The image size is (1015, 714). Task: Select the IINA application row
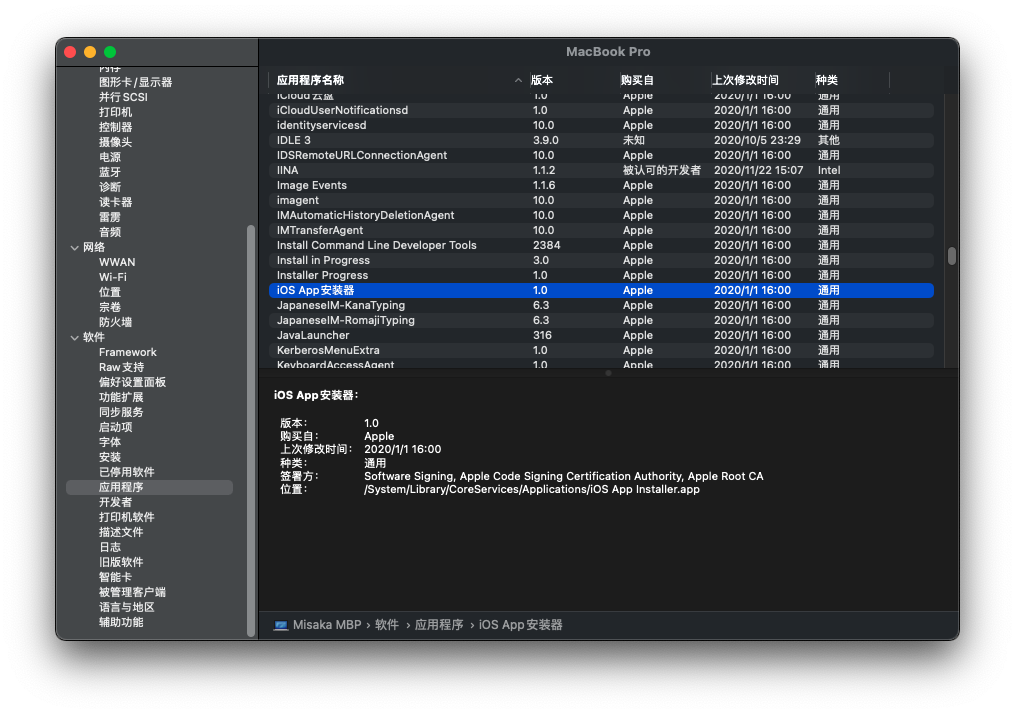pyautogui.click(x=601, y=170)
